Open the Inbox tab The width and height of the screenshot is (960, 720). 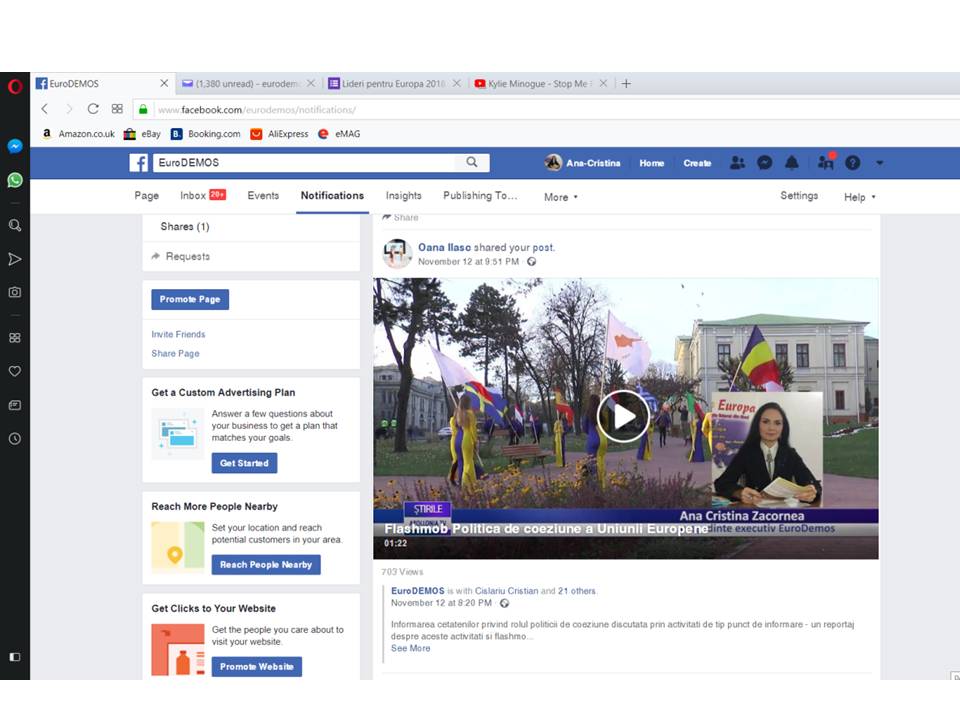203,195
